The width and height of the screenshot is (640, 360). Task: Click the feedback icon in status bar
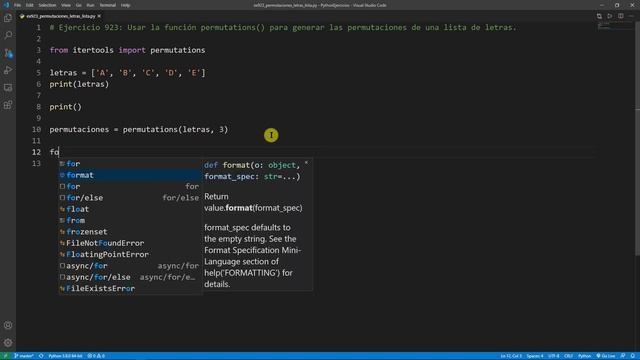pyautogui.click(x=623, y=356)
